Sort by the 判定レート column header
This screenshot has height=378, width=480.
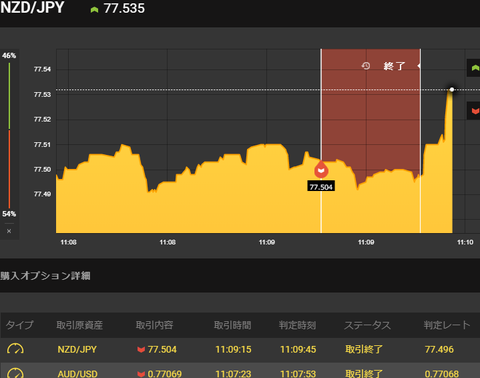(x=447, y=325)
